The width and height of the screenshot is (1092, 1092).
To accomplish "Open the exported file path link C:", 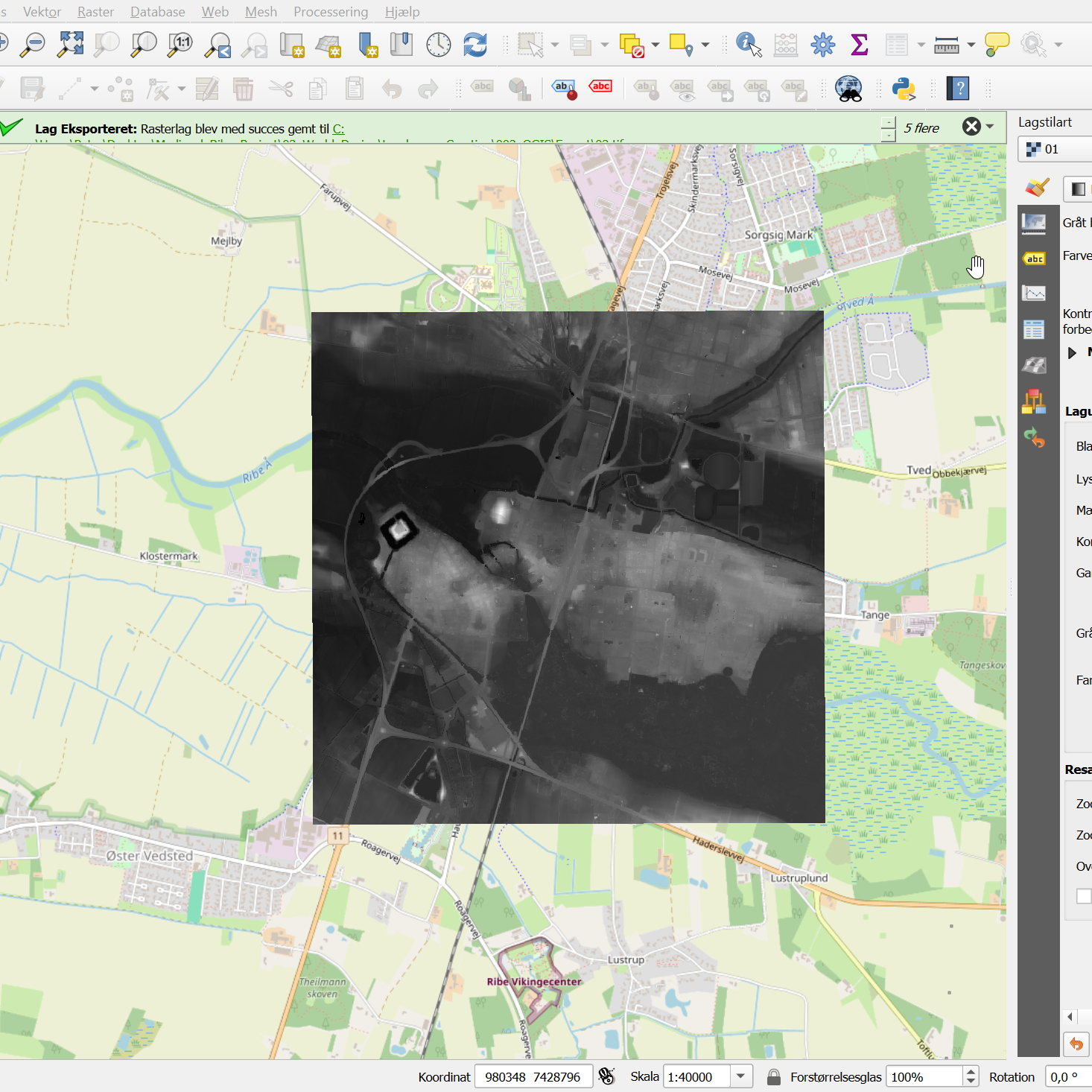I will [x=338, y=129].
